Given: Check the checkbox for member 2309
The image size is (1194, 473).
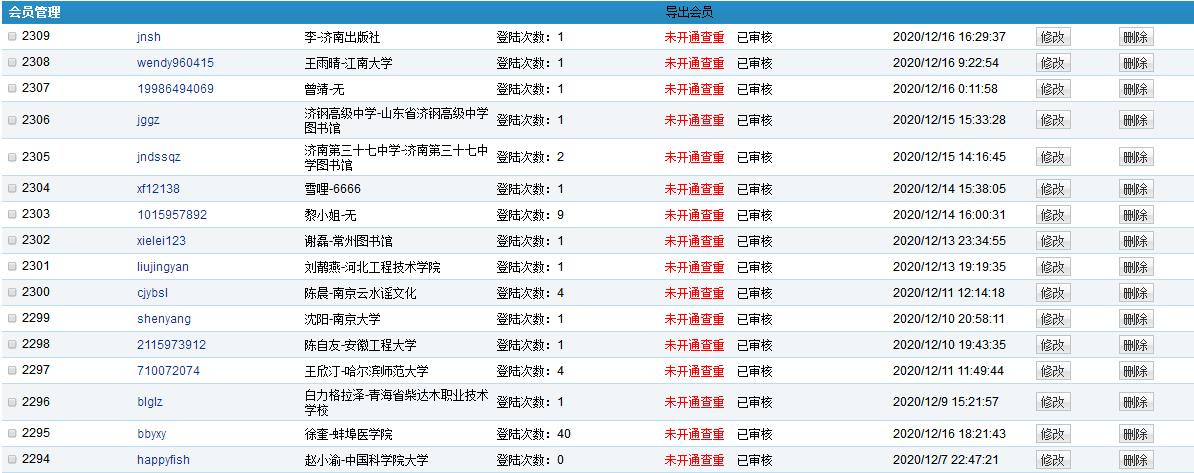Looking at the screenshot, I should (x=12, y=37).
